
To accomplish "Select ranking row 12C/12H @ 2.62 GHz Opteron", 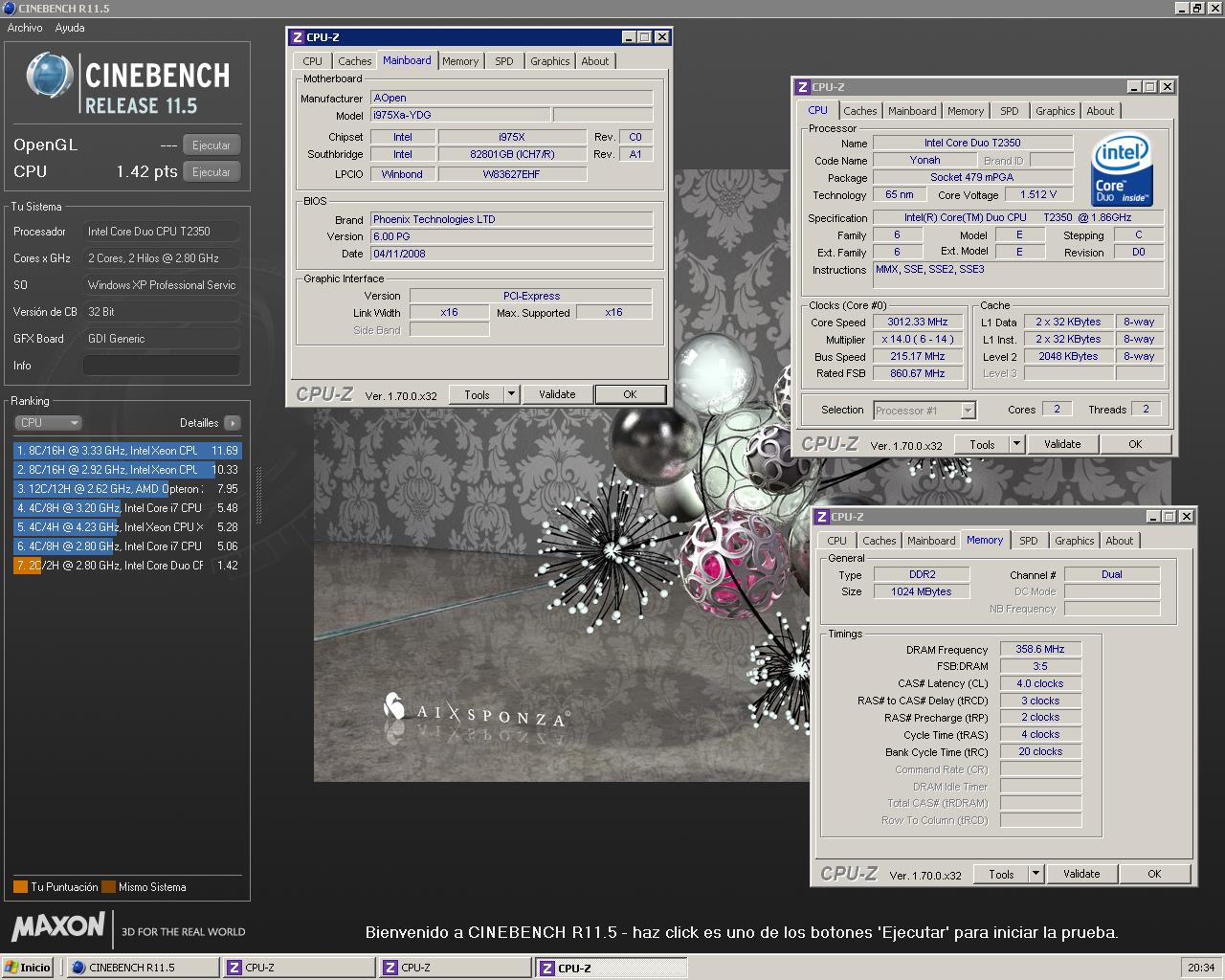I will coord(127,489).
